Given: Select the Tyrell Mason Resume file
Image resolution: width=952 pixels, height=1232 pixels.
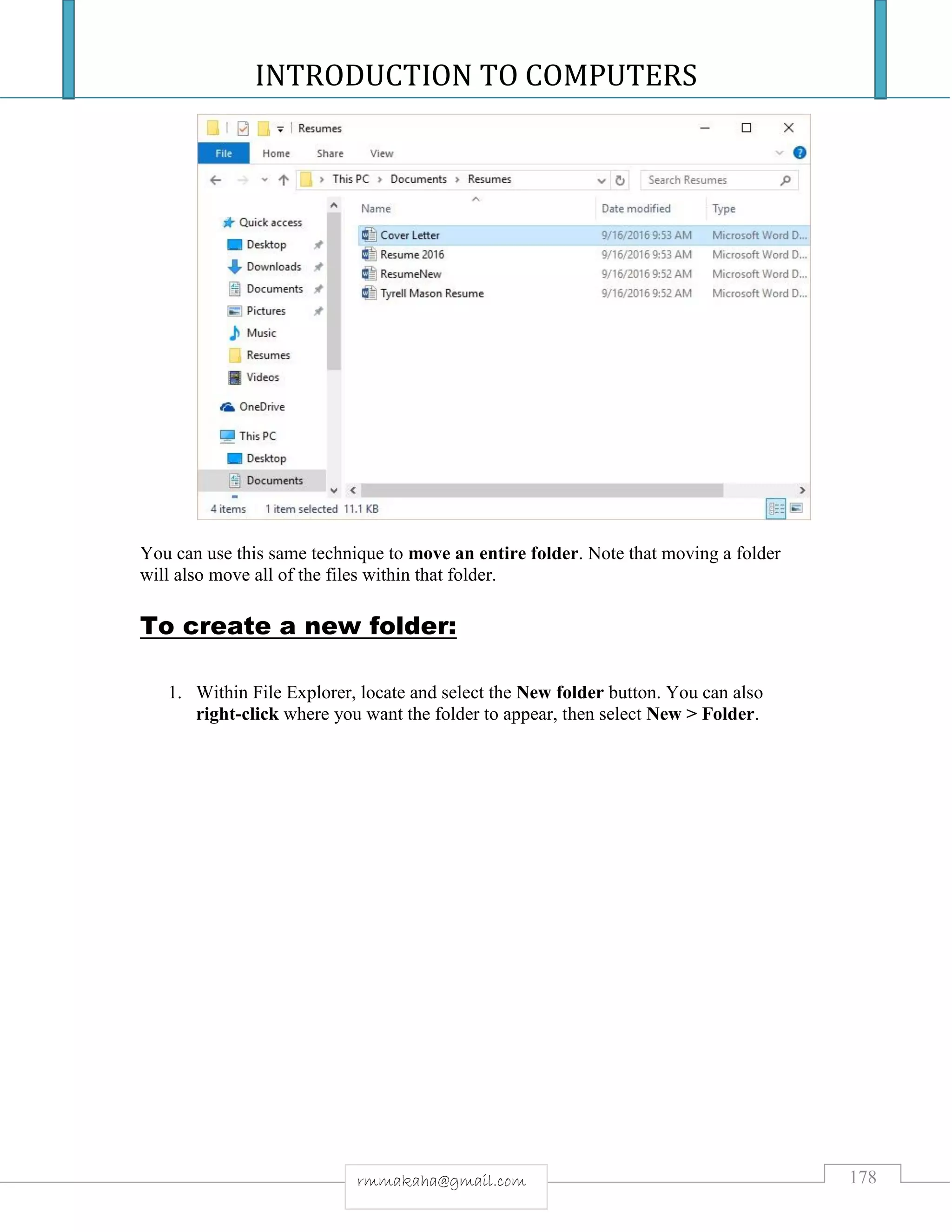Looking at the screenshot, I should coord(584,293).
